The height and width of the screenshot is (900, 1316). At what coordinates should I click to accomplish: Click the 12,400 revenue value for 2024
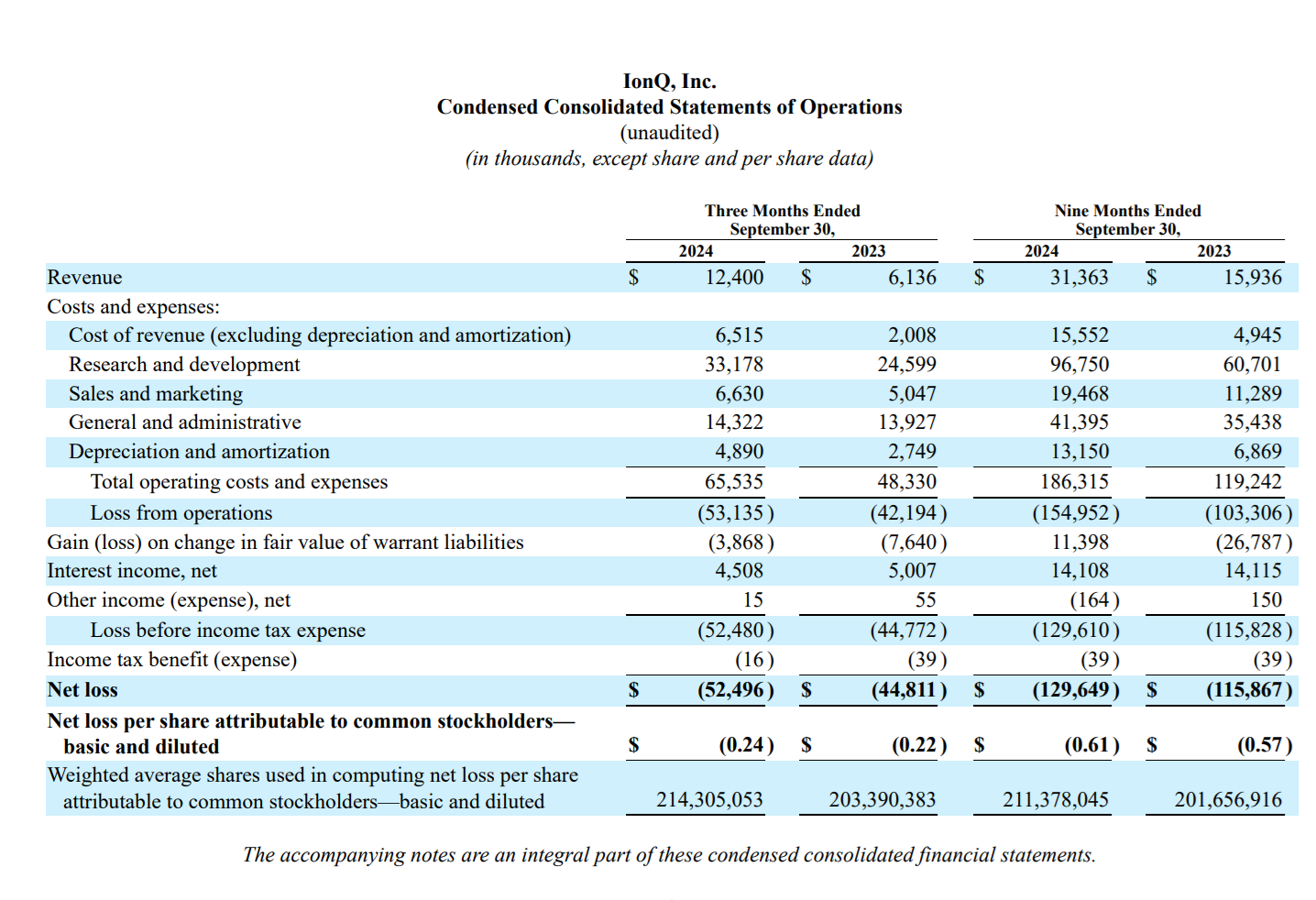point(734,278)
